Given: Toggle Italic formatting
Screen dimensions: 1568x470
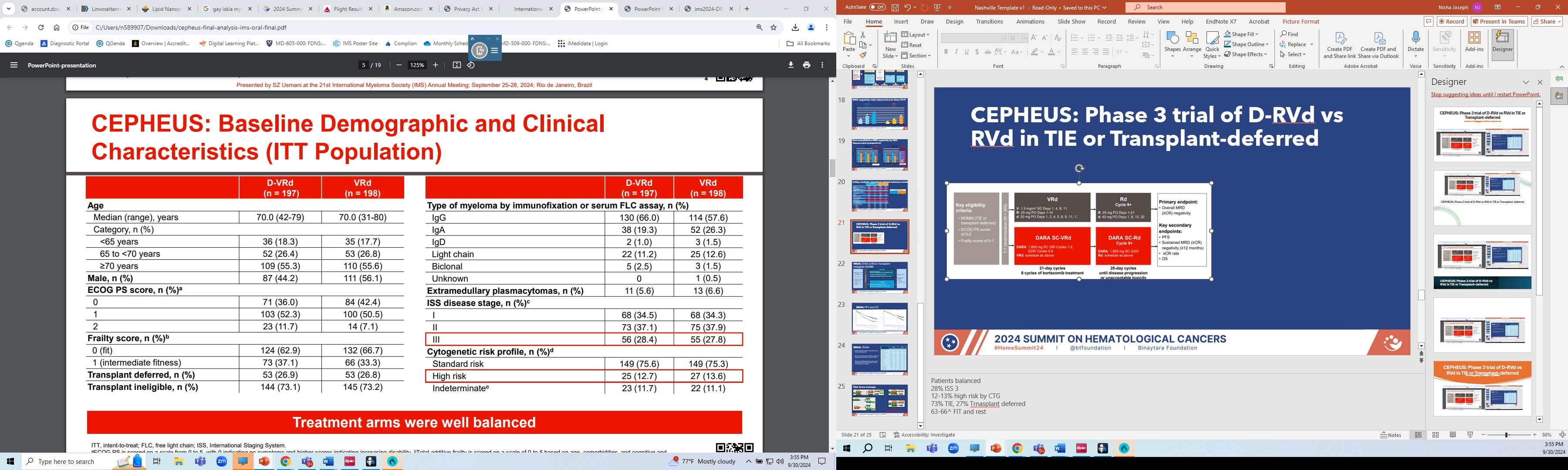Looking at the screenshot, I should click(956, 52).
